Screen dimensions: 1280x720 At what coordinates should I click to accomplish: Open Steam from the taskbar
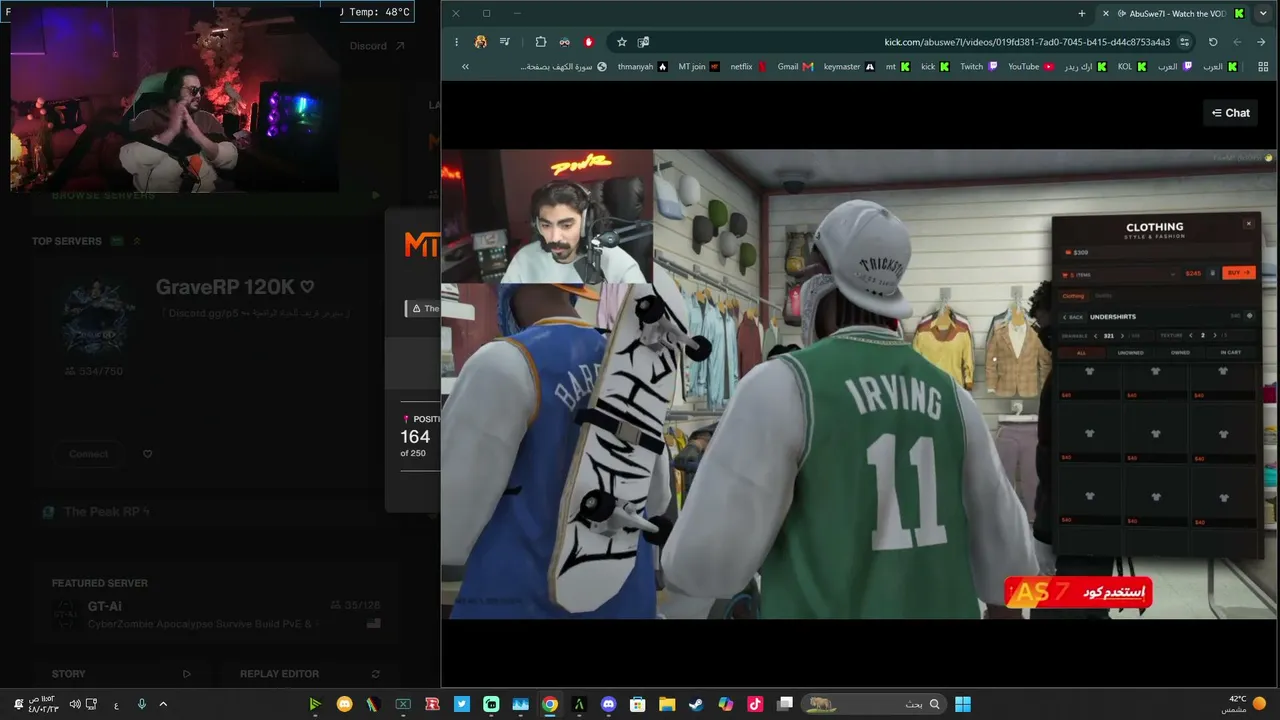click(696, 704)
